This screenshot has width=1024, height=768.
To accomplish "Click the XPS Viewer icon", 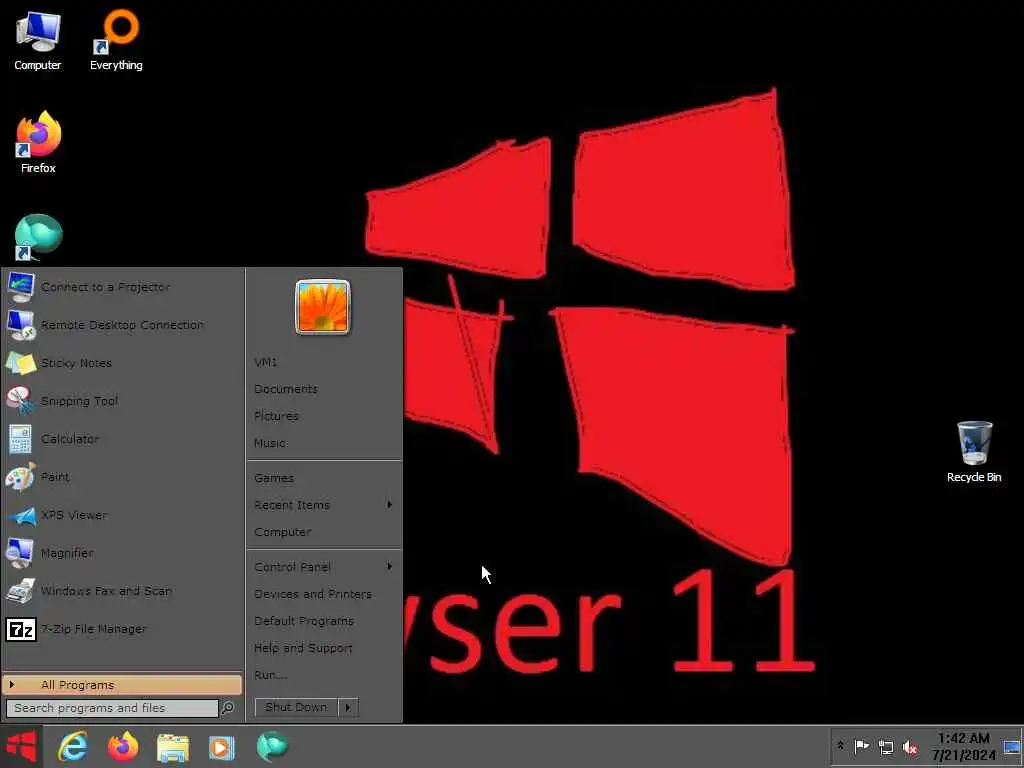I will pos(21,515).
